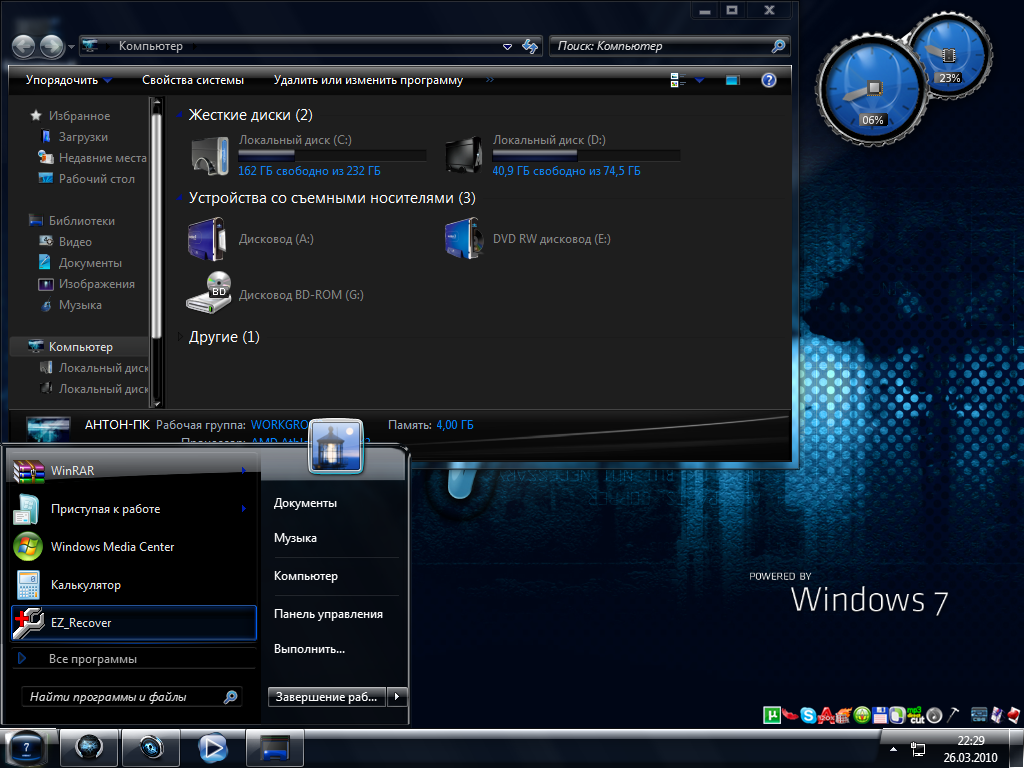Image resolution: width=1024 pixels, height=768 pixels.
Task: Open Все программы list
Action: pyautogui.click(x=134, y=658)
